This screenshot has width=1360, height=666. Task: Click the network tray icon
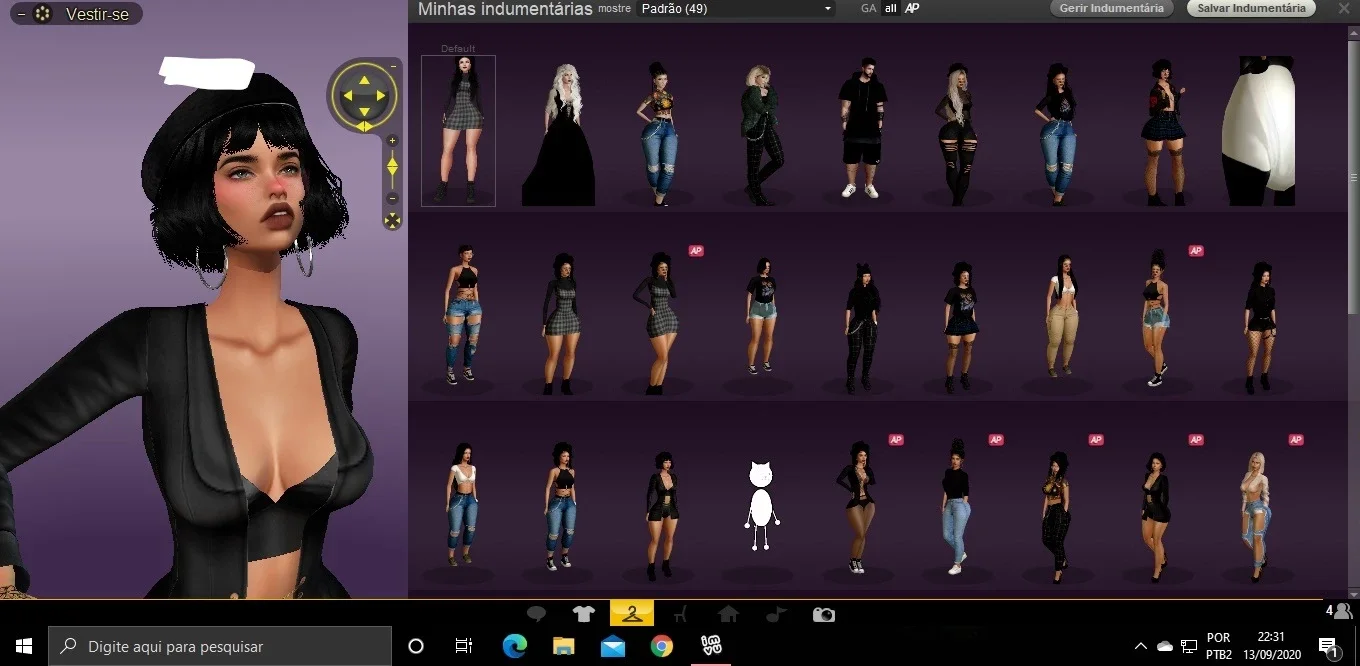coord(1189,647)
